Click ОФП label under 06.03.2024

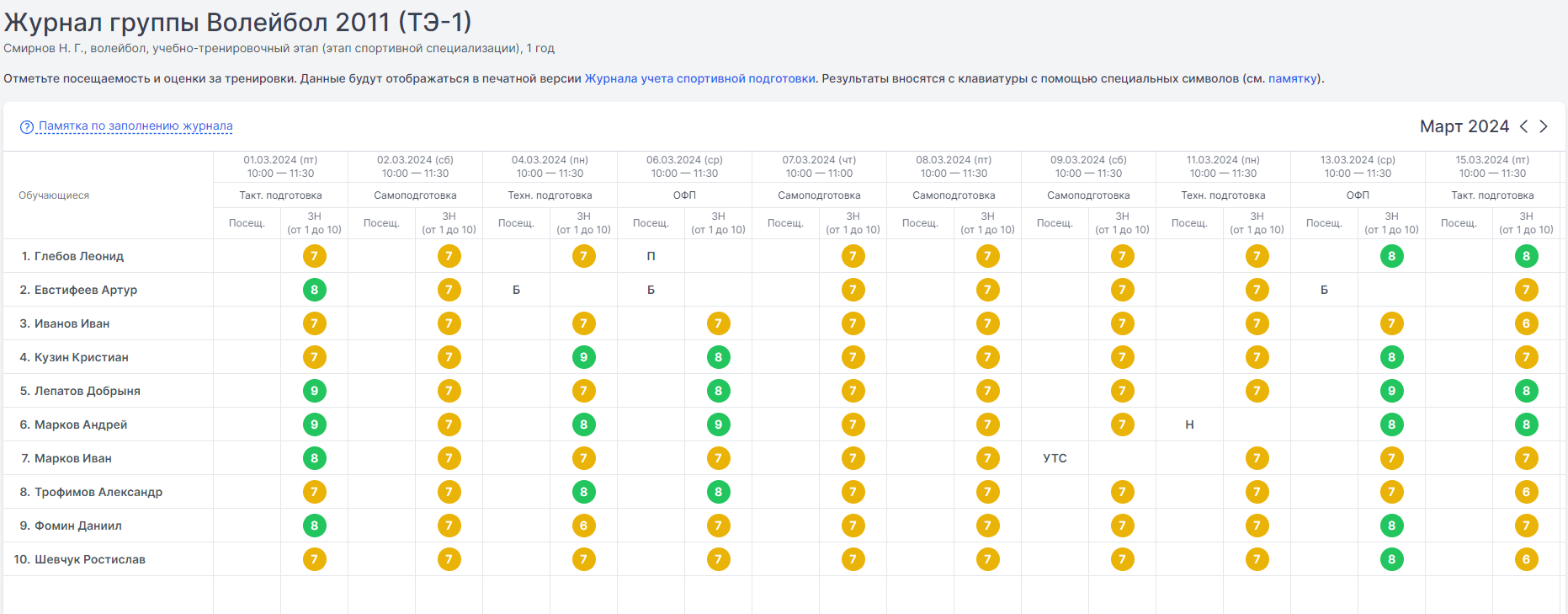684,195
